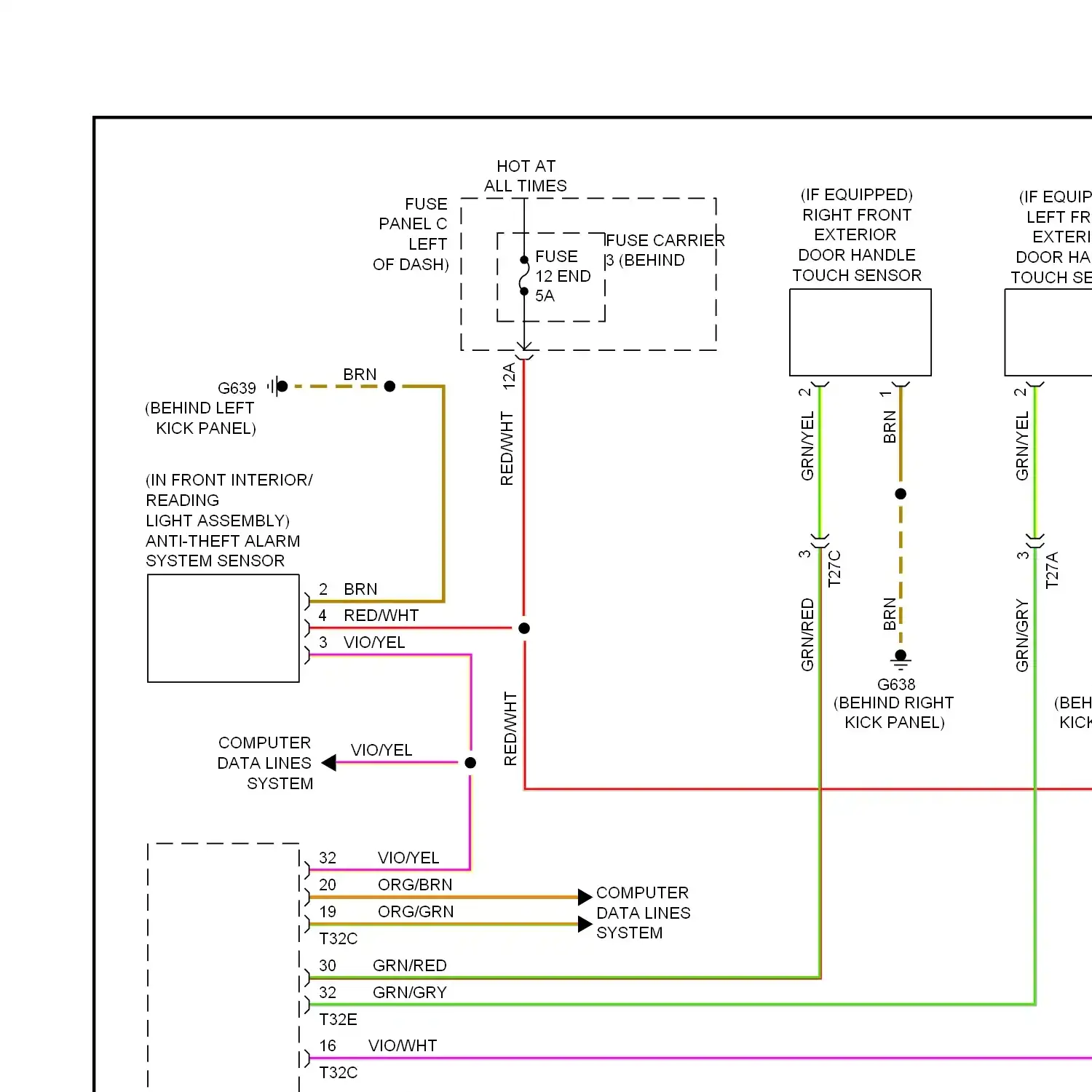1092x1092 pixels.
Task: Select the BEHIND LEFT KICK PANEL note
Action: pos(201,418)
